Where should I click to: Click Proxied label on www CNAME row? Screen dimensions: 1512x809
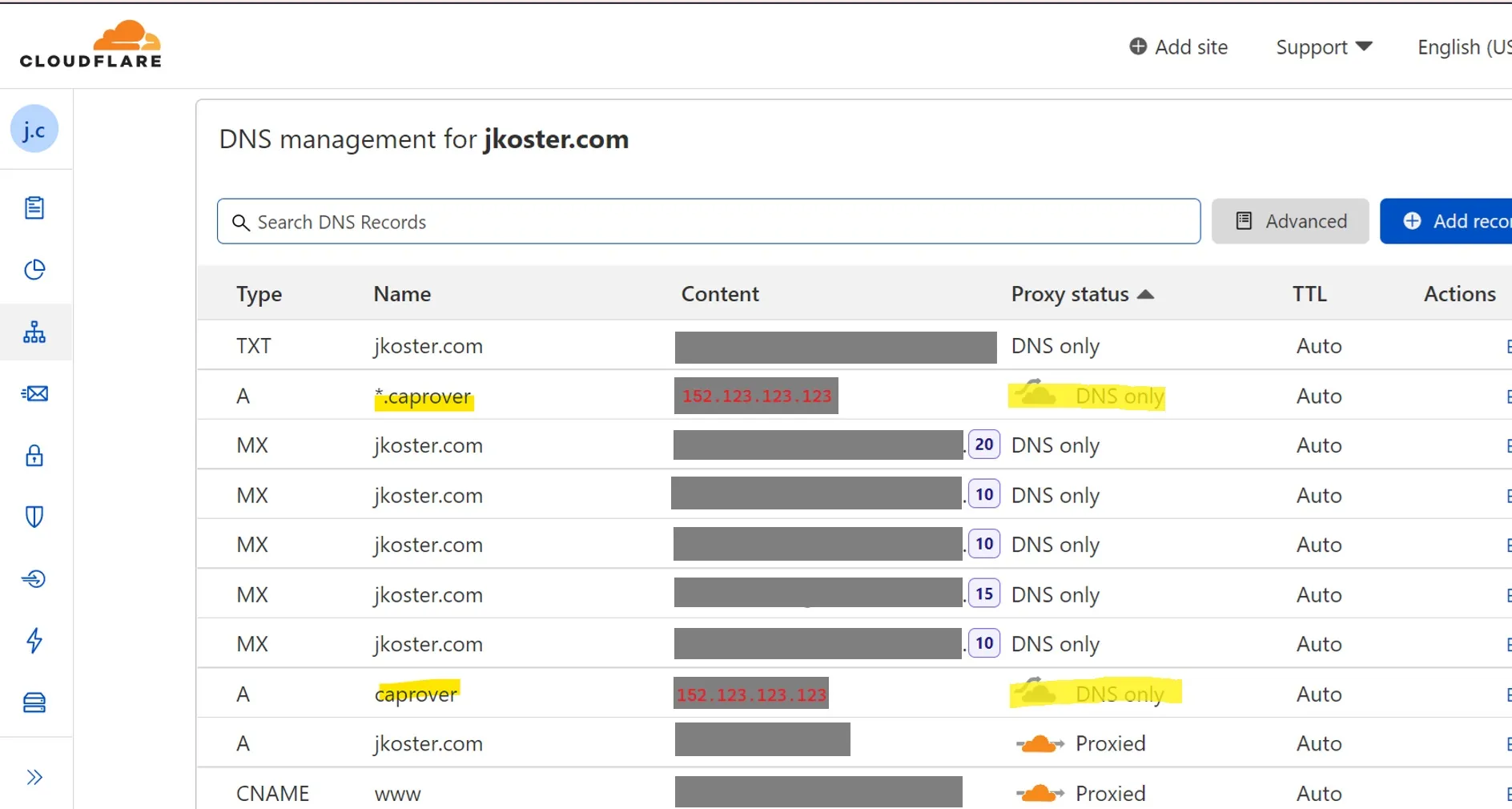tap(1110, 793)
